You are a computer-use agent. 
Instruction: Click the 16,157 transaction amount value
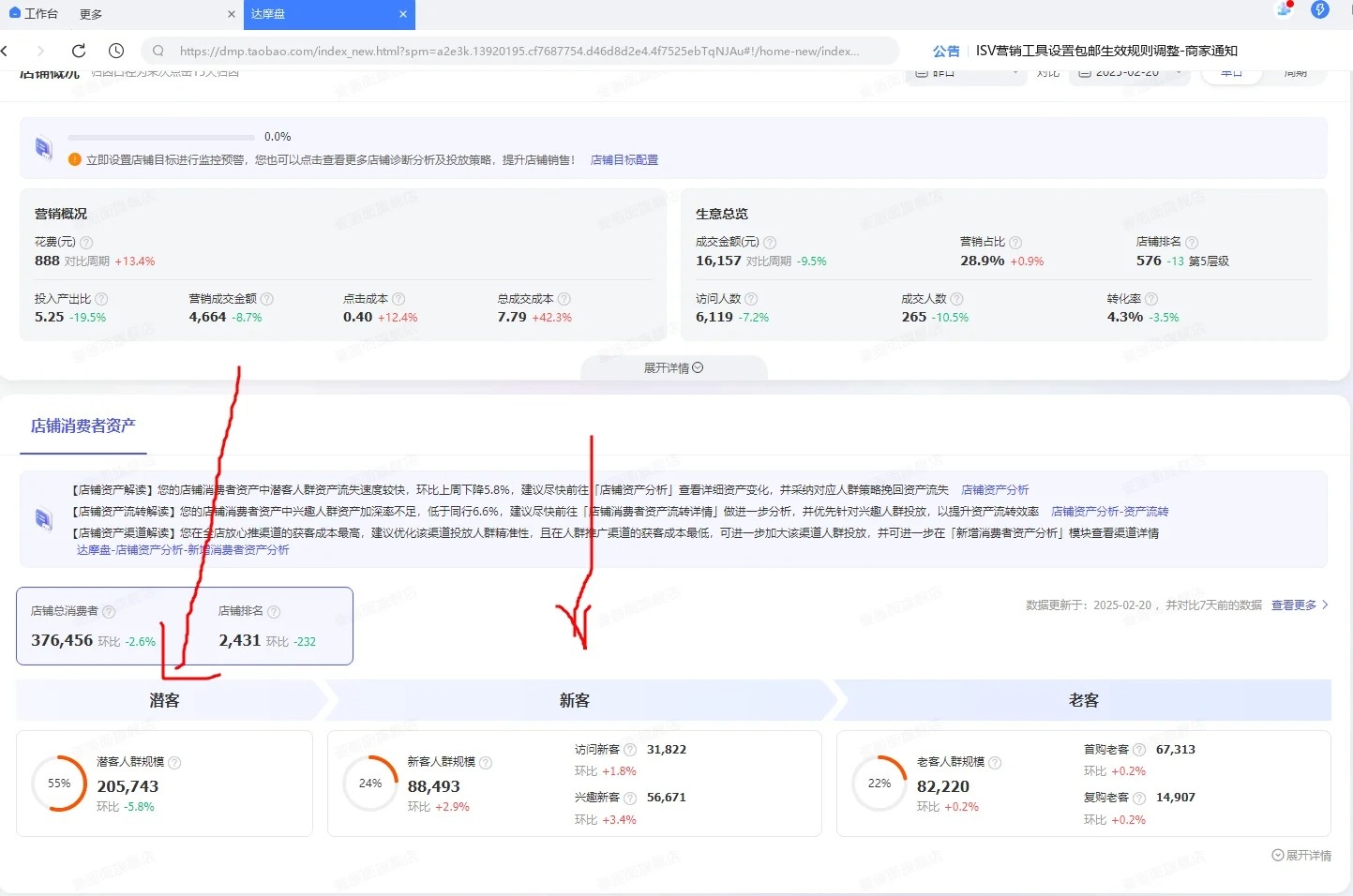718,261
